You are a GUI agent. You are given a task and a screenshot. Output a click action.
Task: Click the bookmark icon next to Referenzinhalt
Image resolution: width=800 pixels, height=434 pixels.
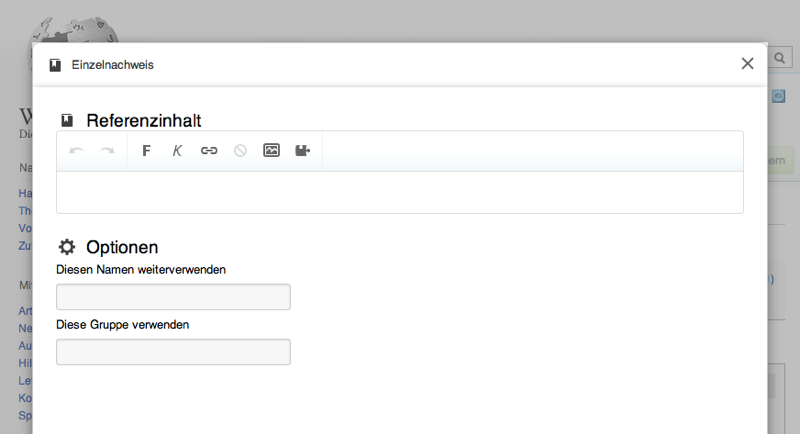[67, 120]
